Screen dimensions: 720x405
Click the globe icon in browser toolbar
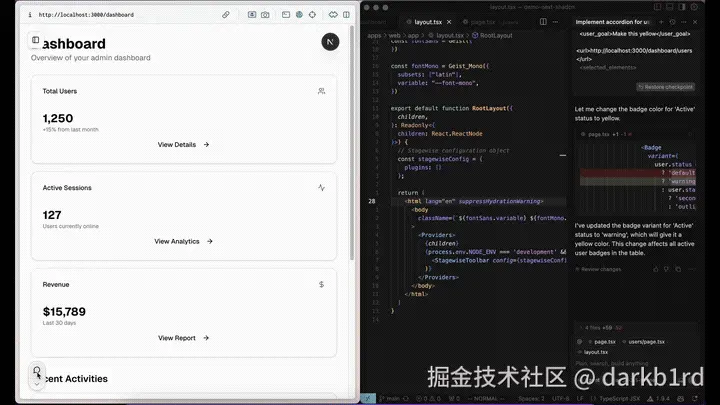[x=299, y=15]
